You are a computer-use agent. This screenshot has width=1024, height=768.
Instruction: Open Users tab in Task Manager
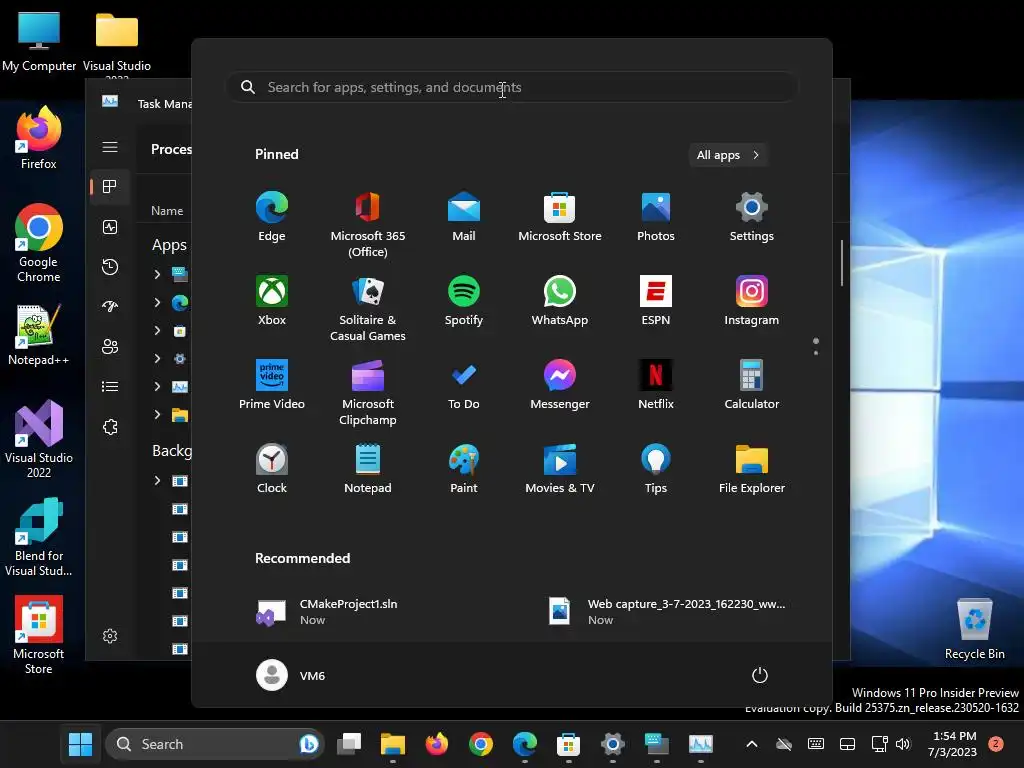pyautogui.click(x=110, y=347)
